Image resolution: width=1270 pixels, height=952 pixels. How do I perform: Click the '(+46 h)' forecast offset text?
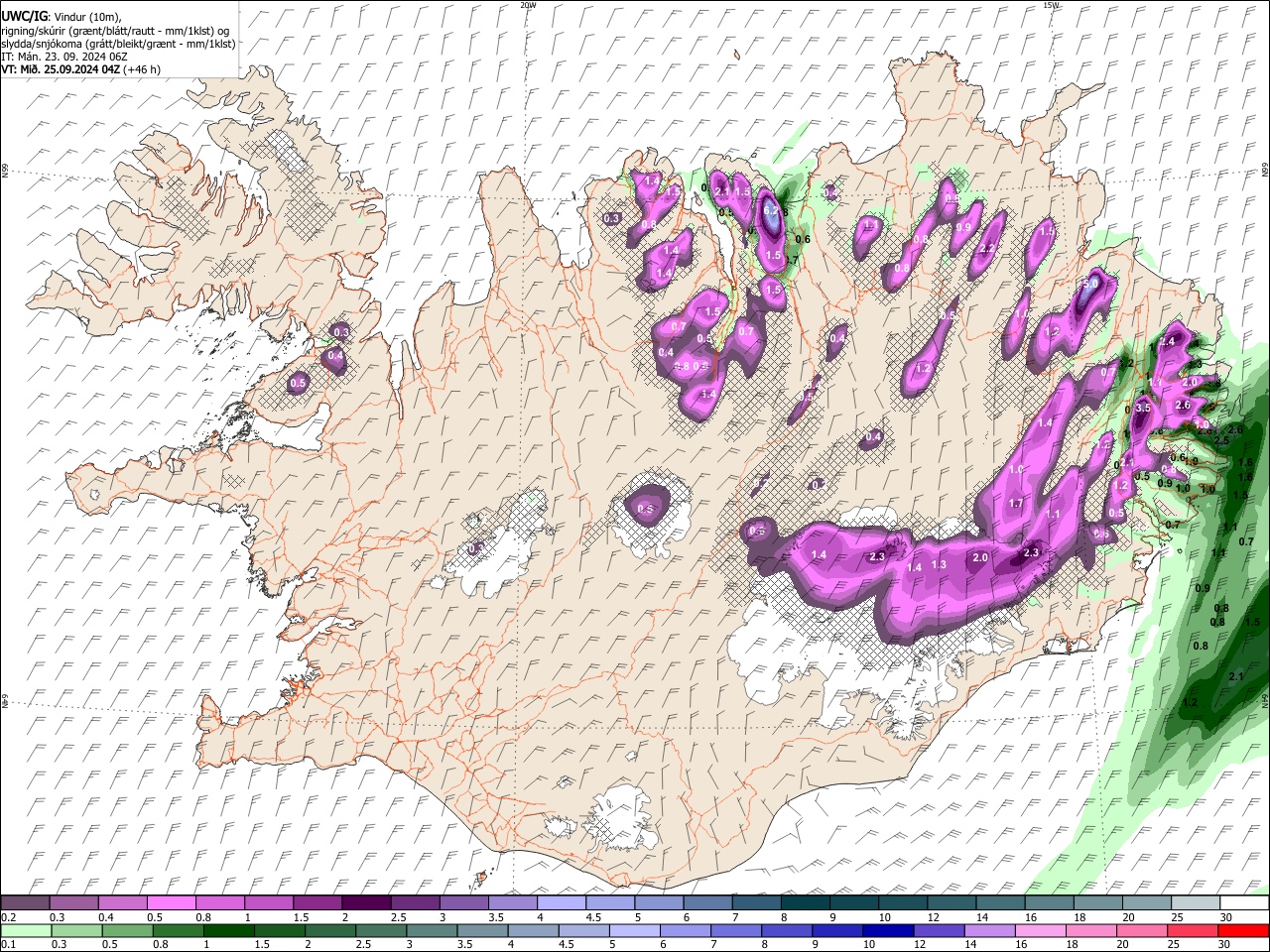pyautogui.click(x=143, y=69)
